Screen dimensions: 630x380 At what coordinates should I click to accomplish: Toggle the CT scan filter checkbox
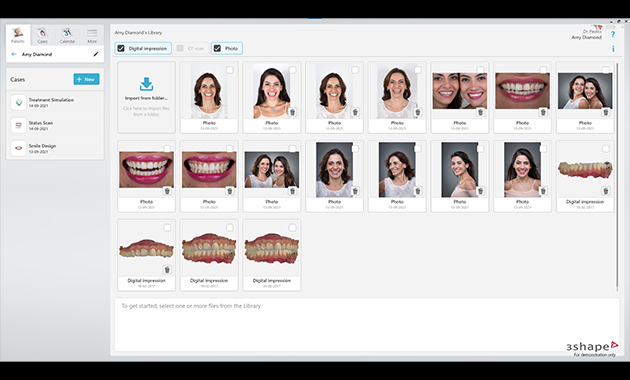point(180,48)
